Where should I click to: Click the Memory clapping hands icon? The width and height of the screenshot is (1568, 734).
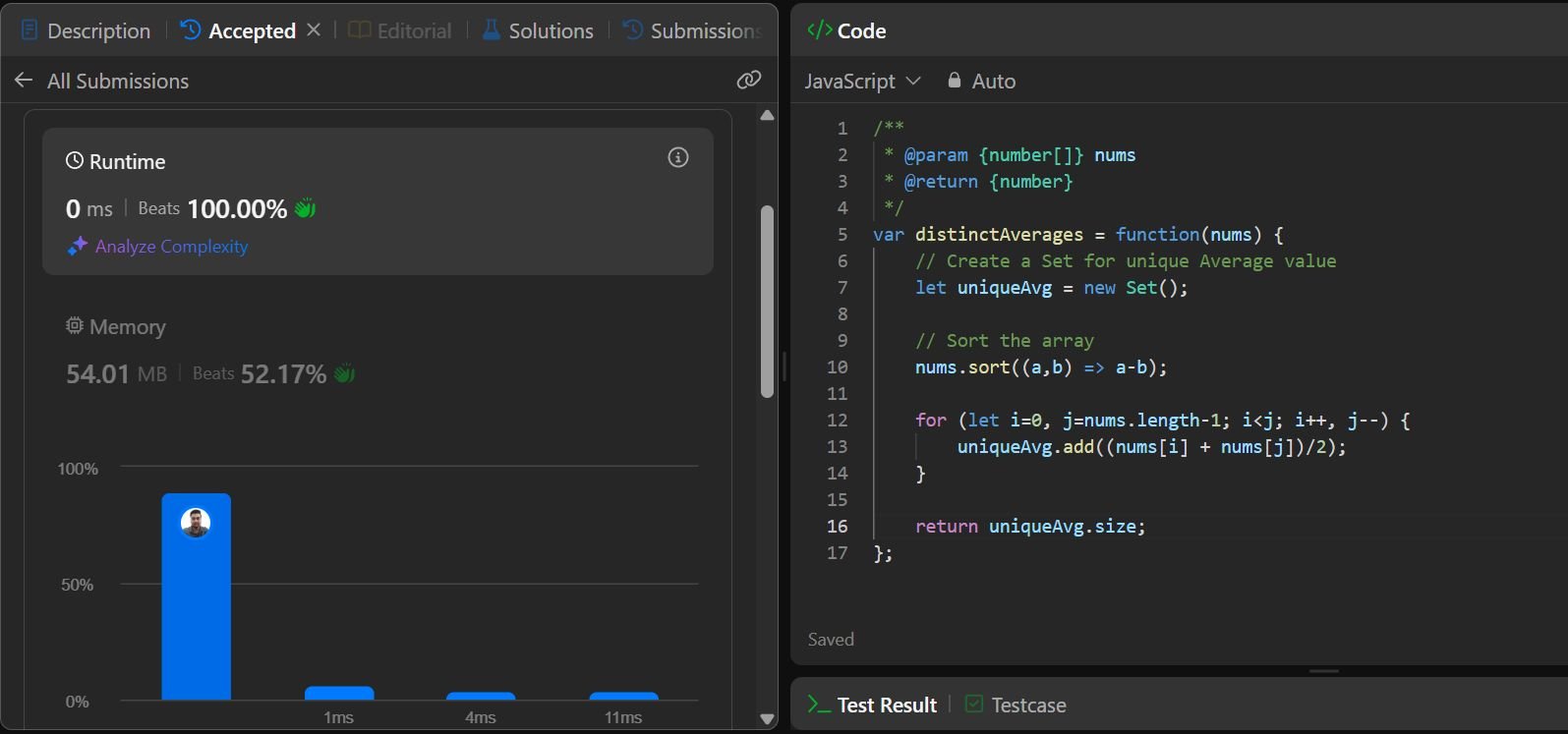click(344, 373)
